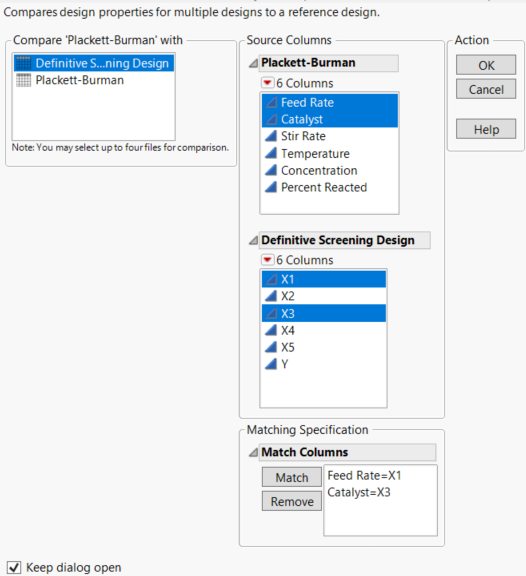526x576 pixels.
Task: Click continuous icon next to X3
Action: click(271, 313)
